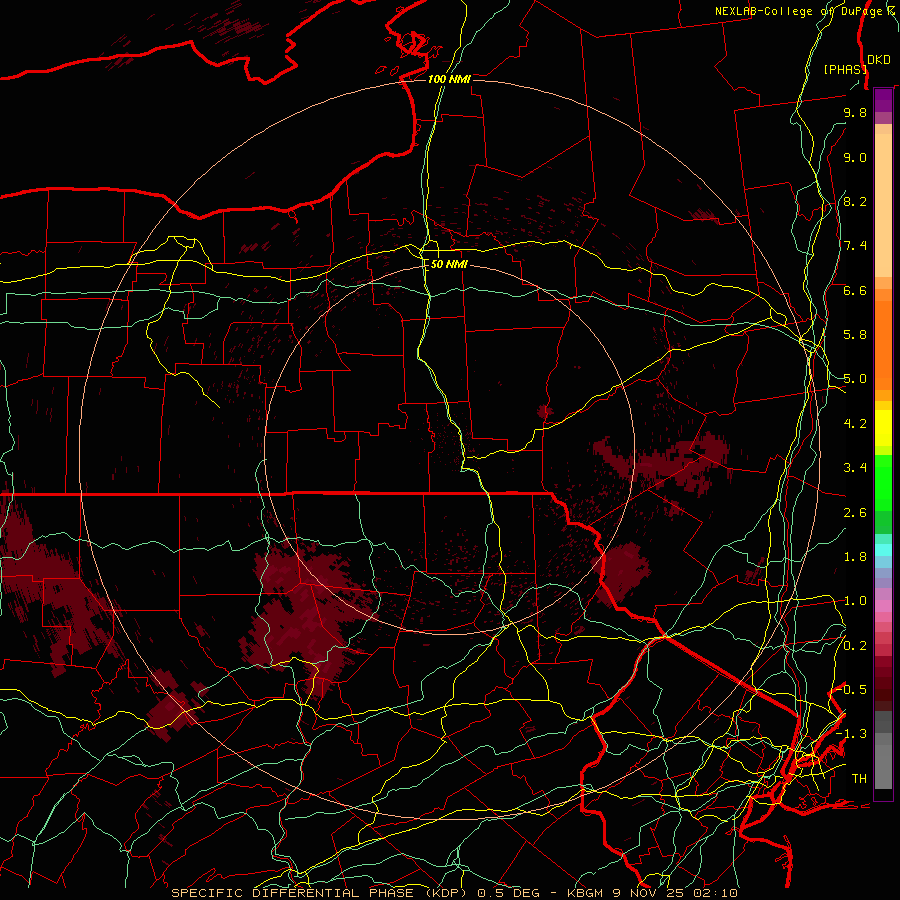Click the 5.0 scale value
This screenshot has width=900, height=900.
tap(855, 379)
